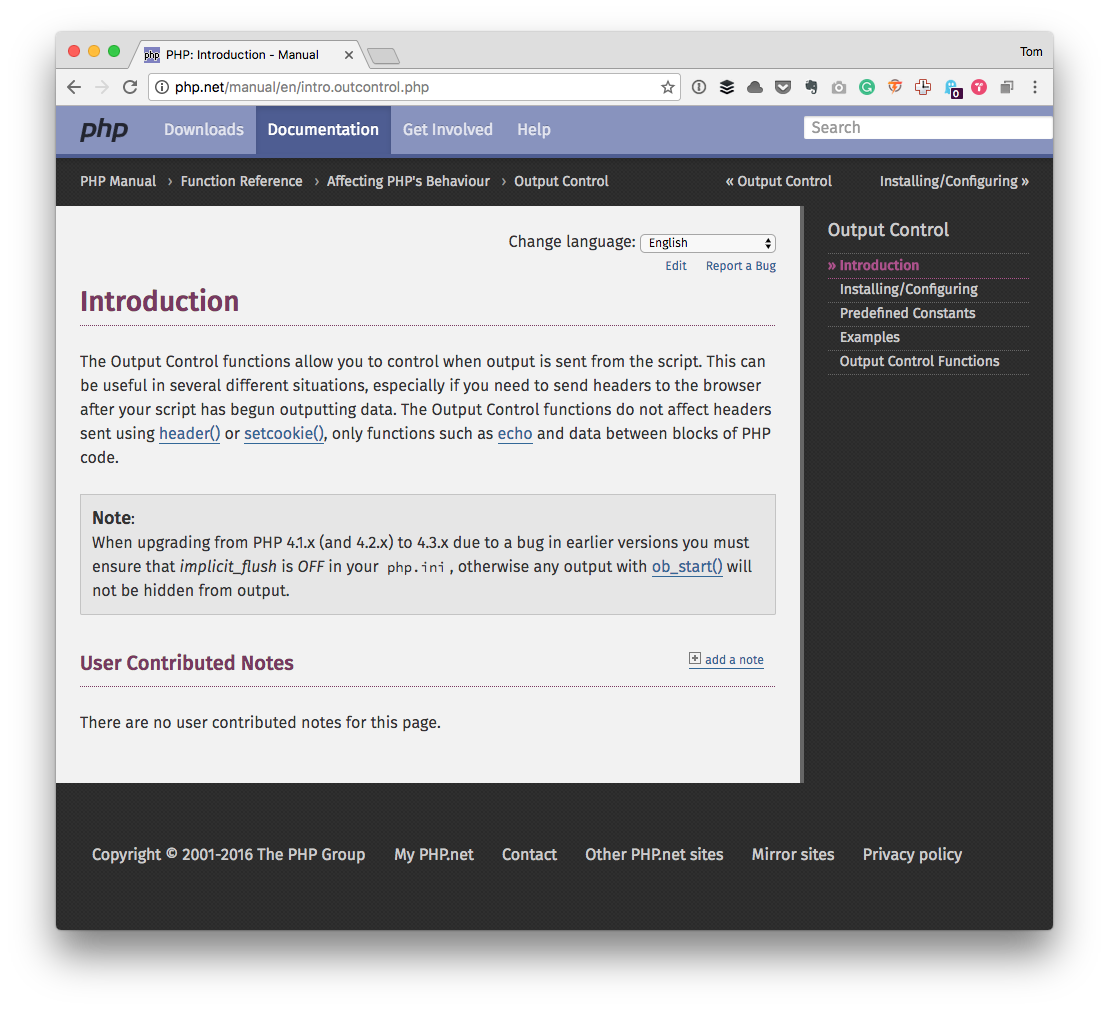Click the ob_start() link
The height and width of the screenshot is (1010, 1109).
pyautogui.click(x=687, y=567)
